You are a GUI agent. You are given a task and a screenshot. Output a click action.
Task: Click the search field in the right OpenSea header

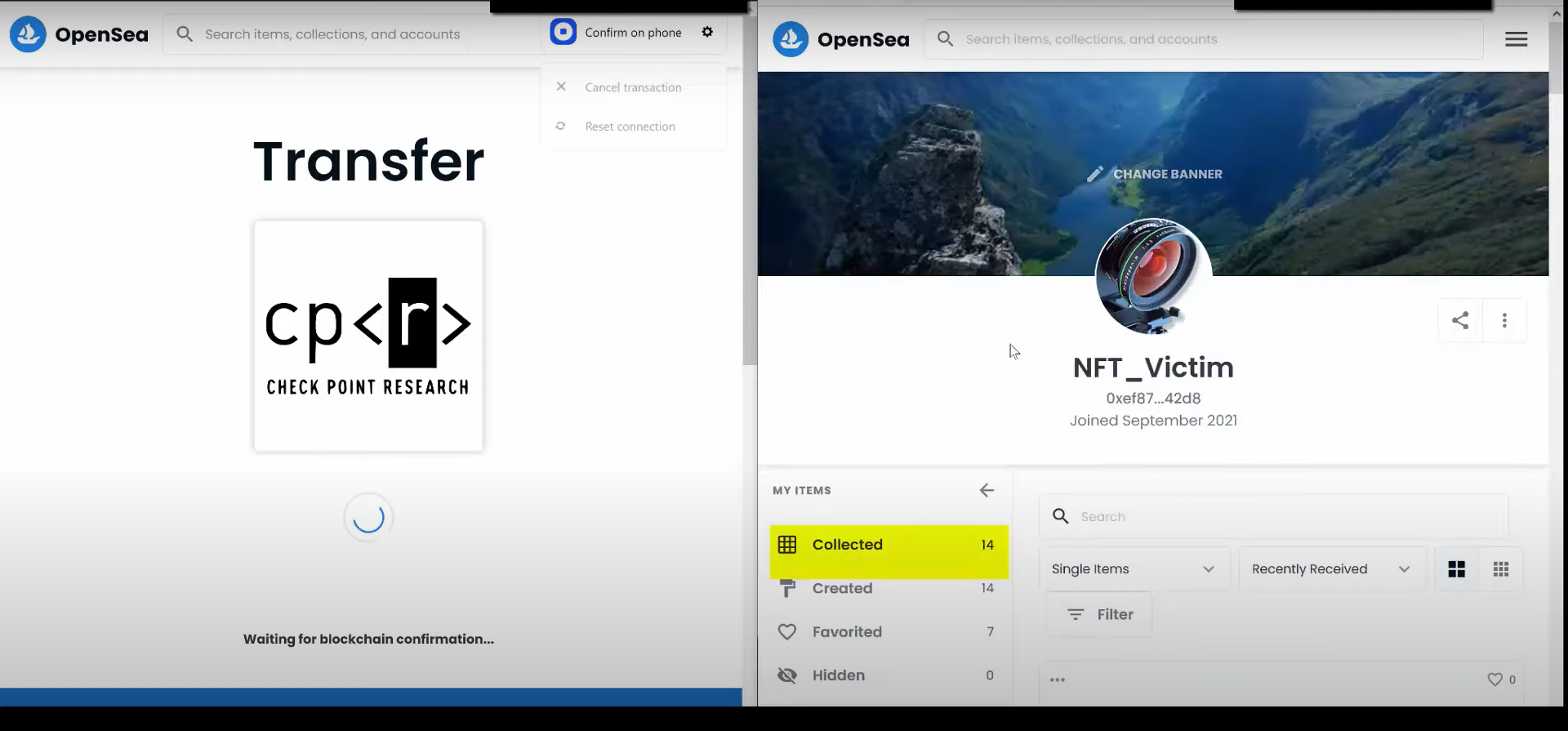1204,39
